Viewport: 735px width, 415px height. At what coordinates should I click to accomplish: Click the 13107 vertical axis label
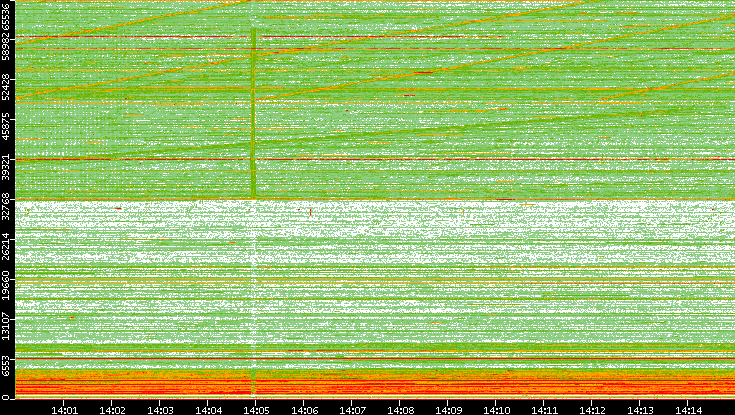pyautogui.click(x=5, y=325)
